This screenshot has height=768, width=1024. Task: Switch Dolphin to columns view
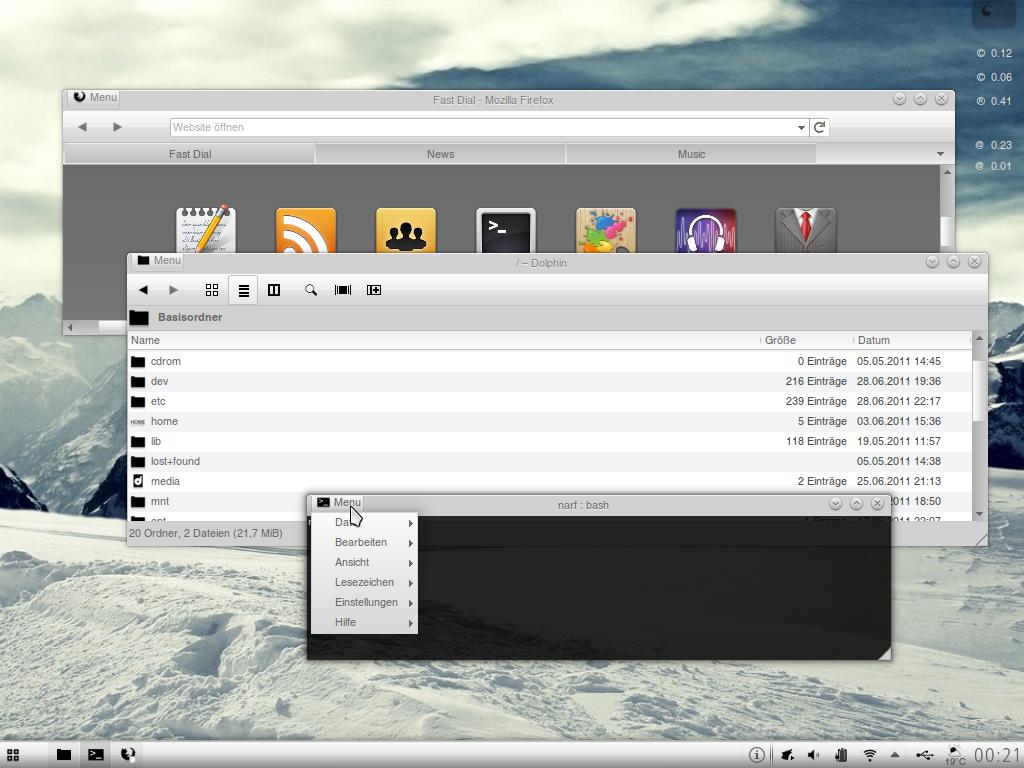coord(274,290)
